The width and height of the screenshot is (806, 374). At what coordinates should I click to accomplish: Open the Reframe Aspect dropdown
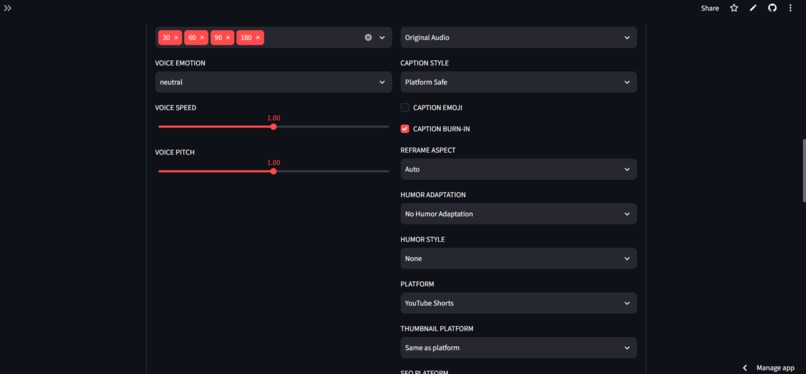(518, 169)
